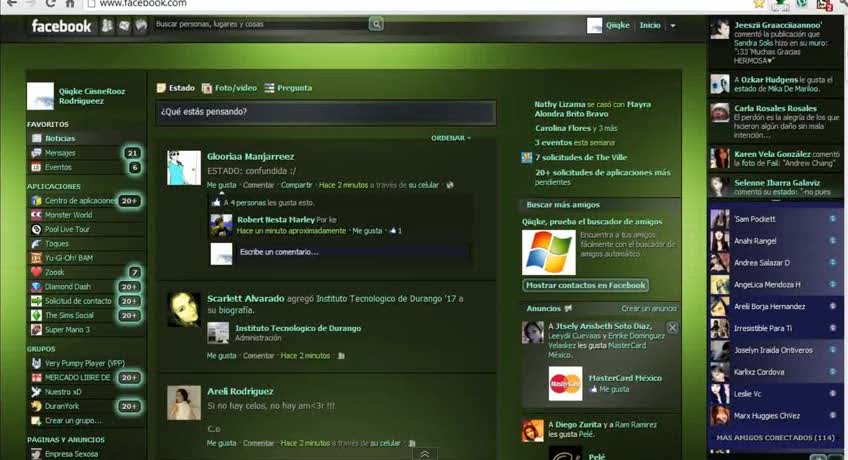Viewport: 848px width, 460px height.
Task: Open Very Pumpy Player (VPP) group
Action: 84,363
